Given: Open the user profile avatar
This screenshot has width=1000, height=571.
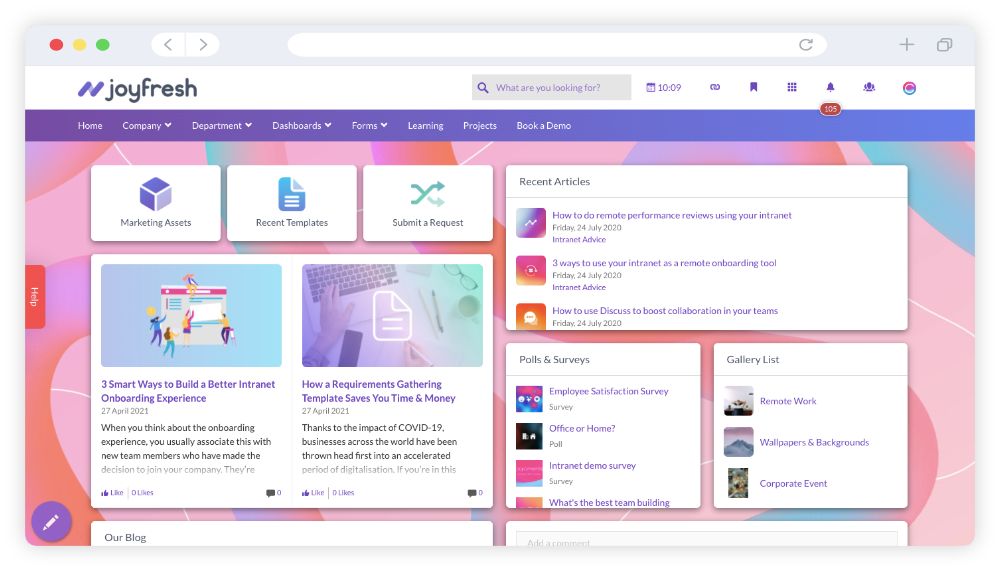Looking at the screenshot, I should 909,88.
